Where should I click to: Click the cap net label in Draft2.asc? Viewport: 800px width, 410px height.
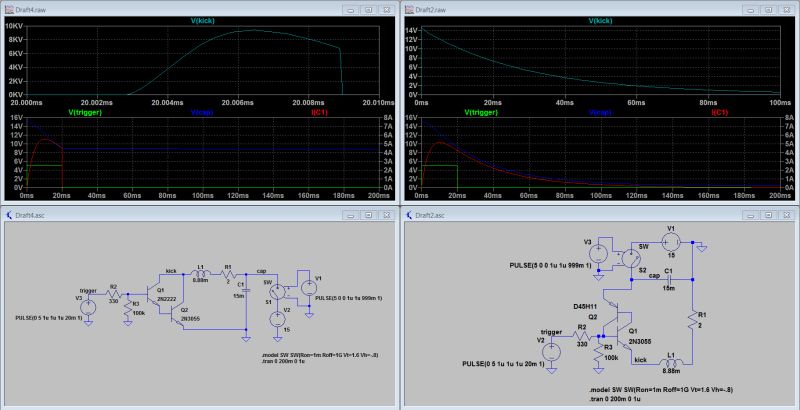[x=654, y=275]
